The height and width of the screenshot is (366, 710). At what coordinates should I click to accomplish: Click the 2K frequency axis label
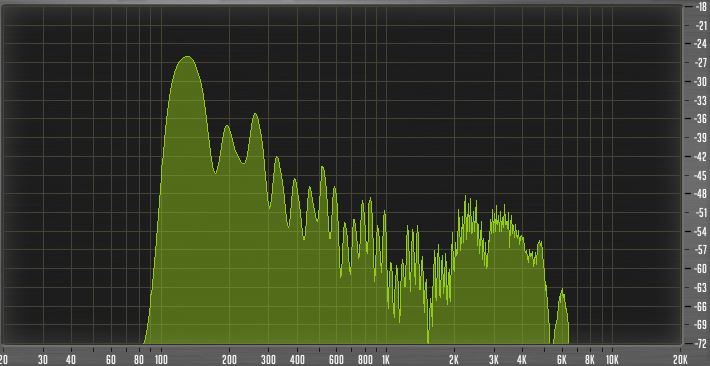coord(454,361)
